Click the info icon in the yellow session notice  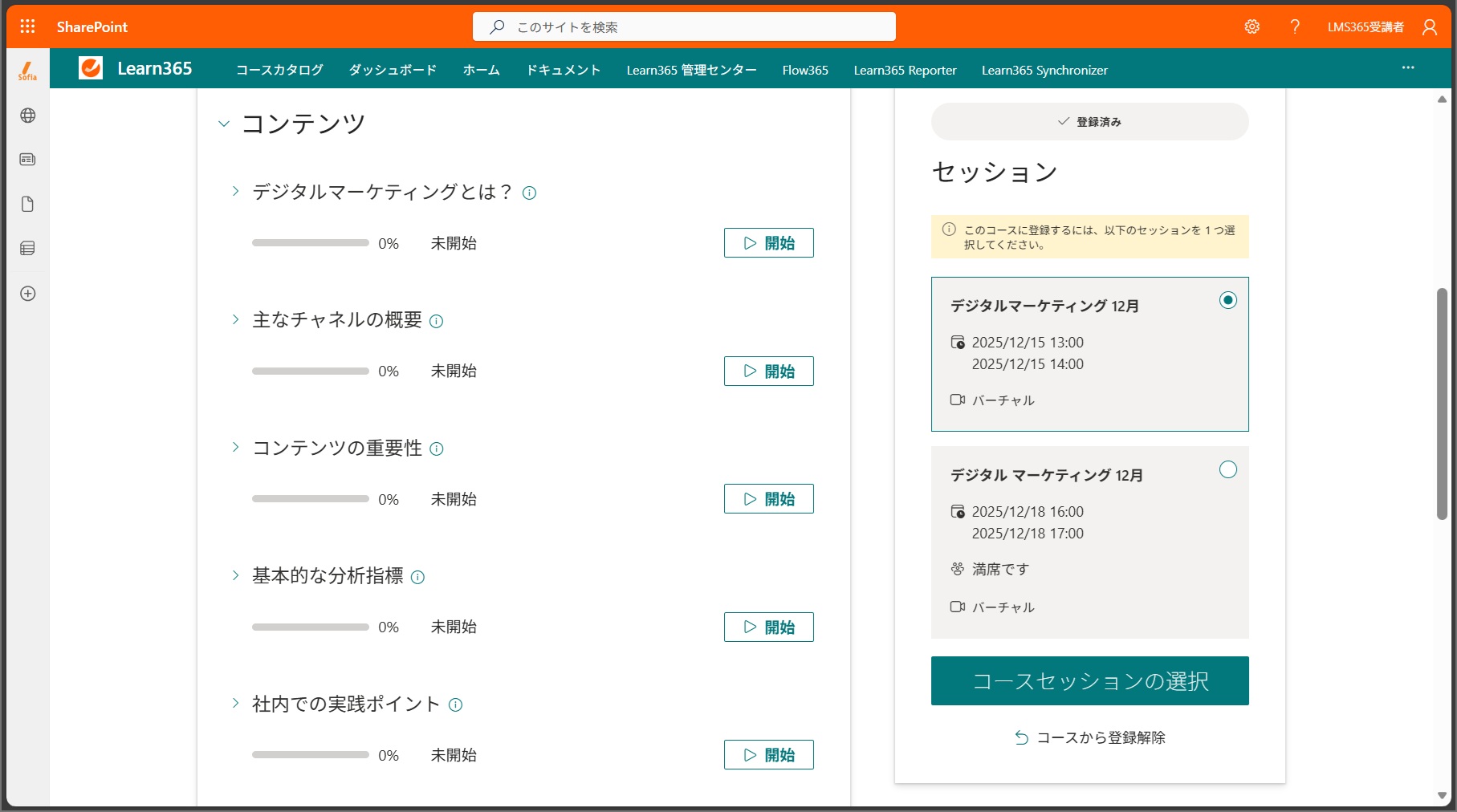(949, 229)
